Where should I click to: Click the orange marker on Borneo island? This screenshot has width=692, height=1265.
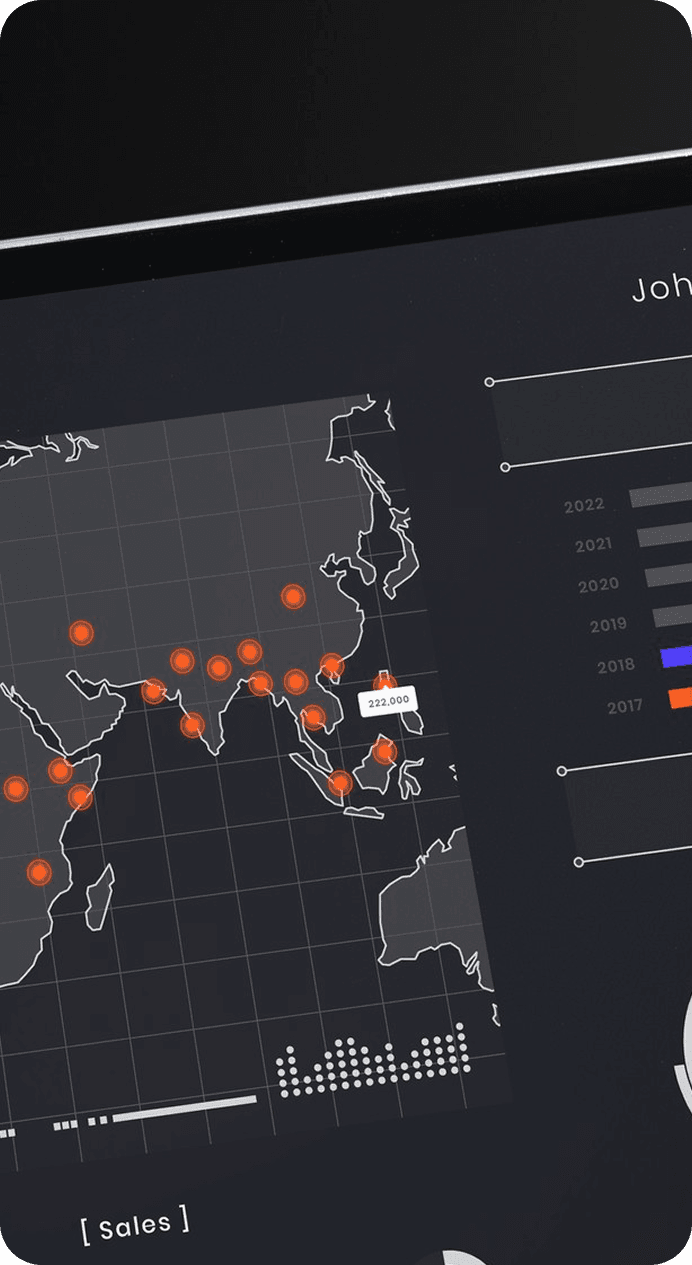click(x=384, y=750)
